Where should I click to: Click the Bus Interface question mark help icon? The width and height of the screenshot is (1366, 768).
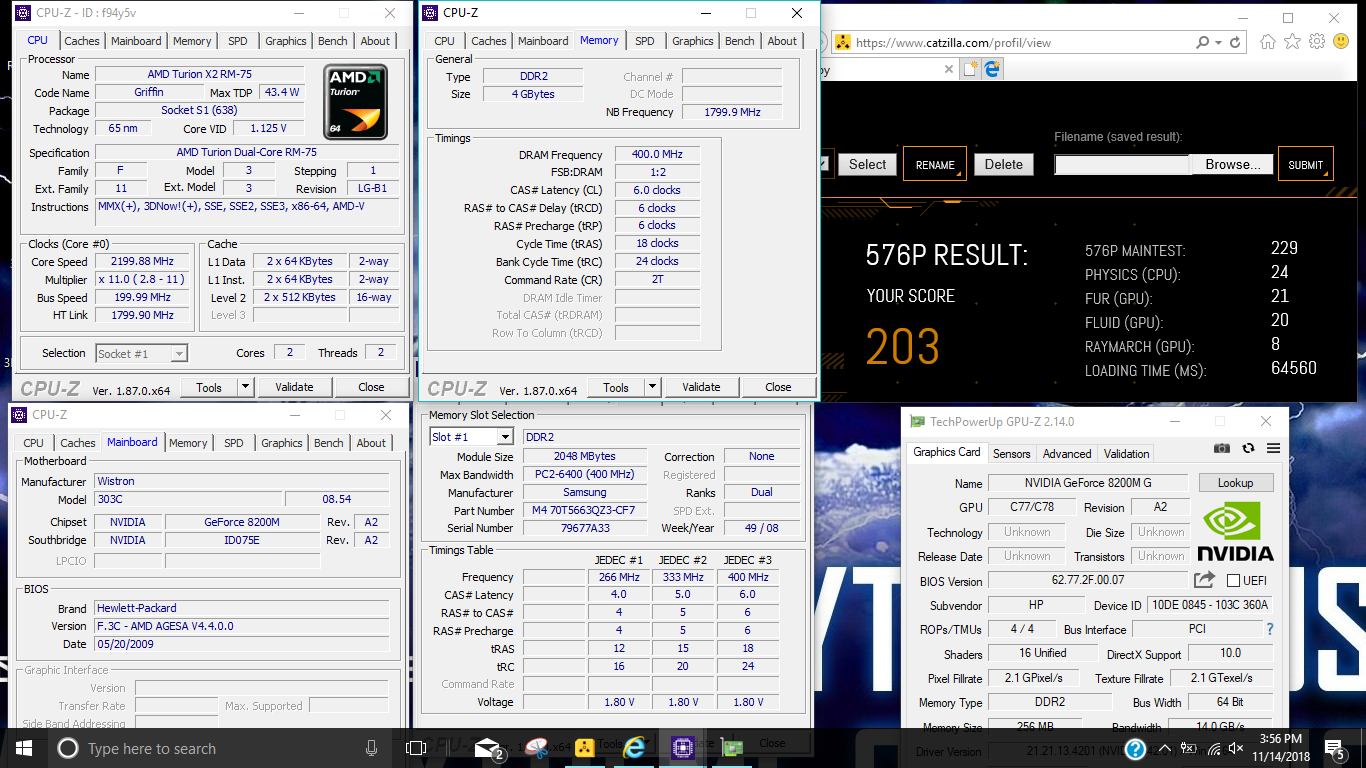click(x=1270, y=629)
